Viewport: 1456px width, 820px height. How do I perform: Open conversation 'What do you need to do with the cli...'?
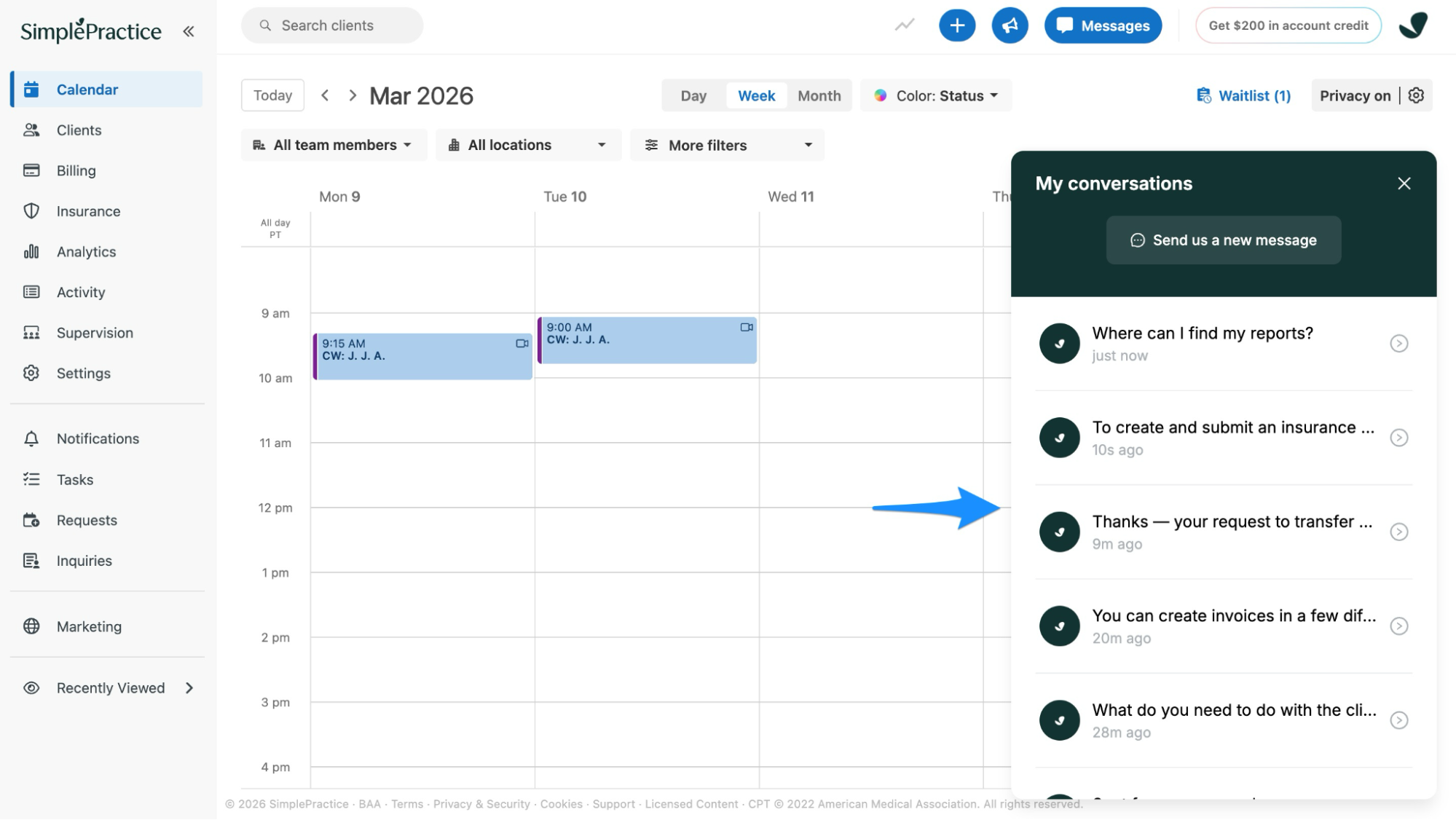coord(1223,720)
